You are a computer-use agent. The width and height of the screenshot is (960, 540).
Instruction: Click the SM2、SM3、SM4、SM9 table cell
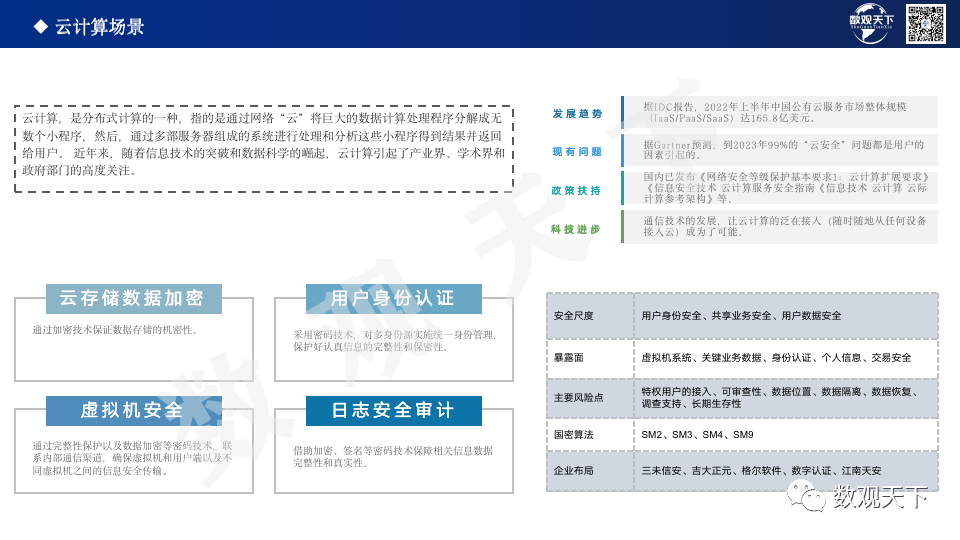(697, 435)
